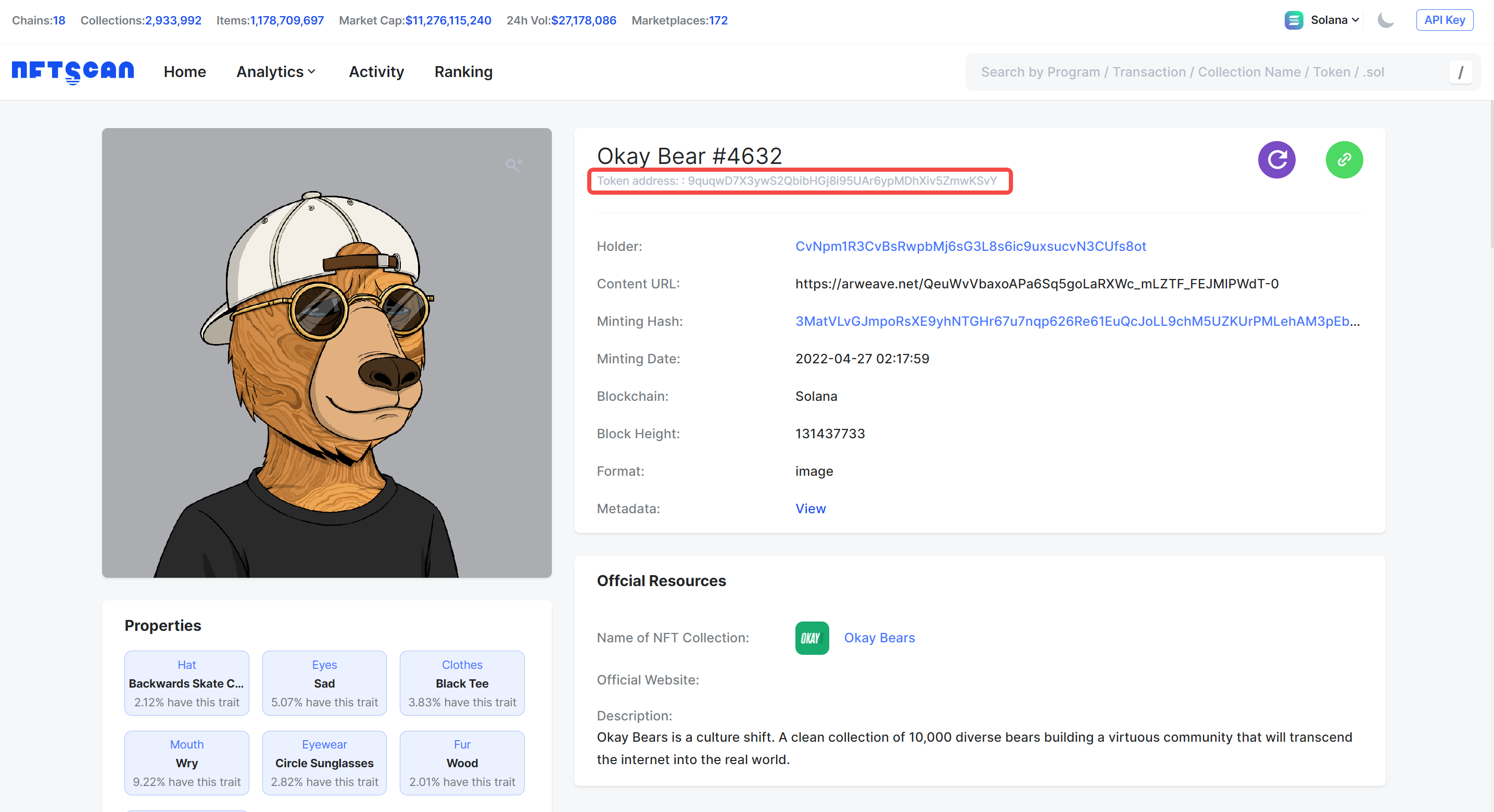Focus the search by program input field

[x=1206, y=72]
